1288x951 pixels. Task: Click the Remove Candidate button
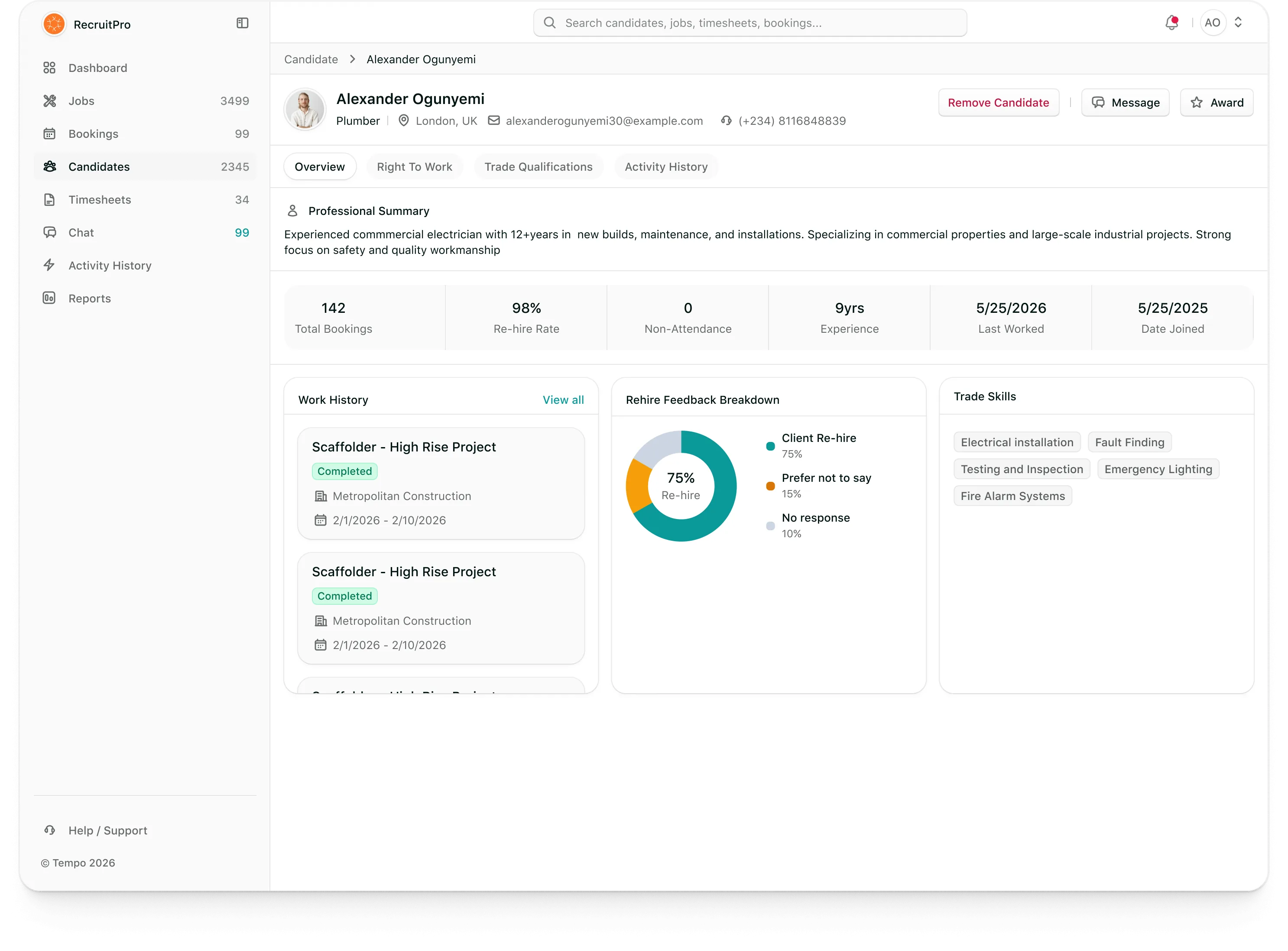point(999,103)
